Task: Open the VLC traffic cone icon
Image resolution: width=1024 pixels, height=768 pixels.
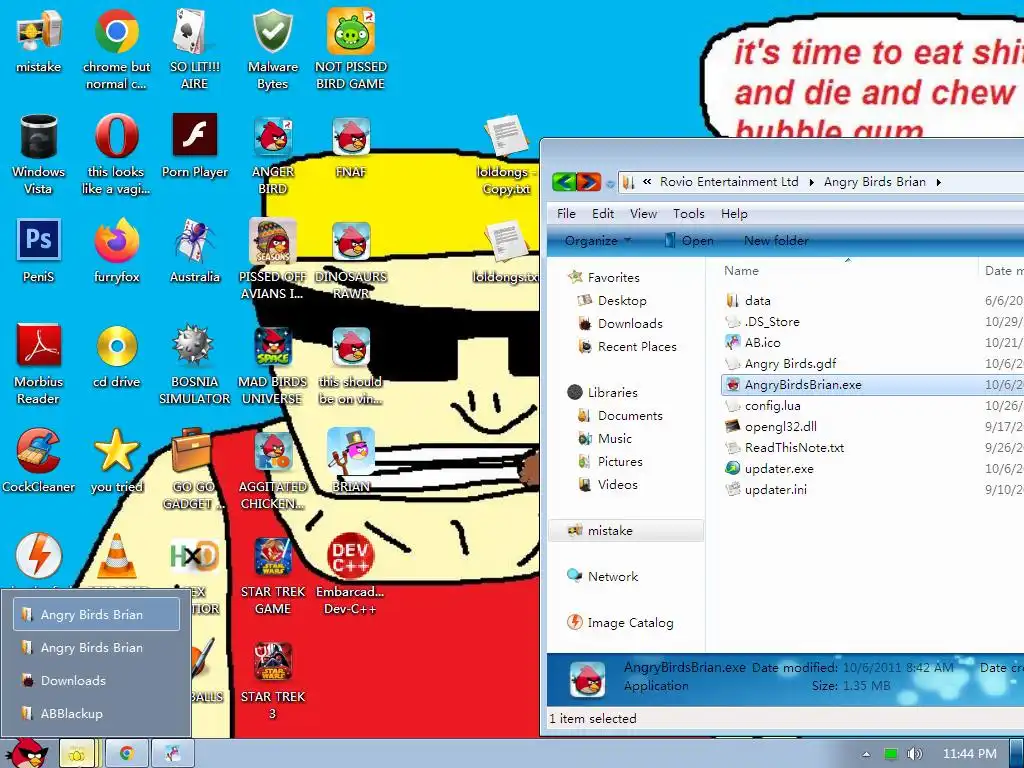Action: click(116, 556)
